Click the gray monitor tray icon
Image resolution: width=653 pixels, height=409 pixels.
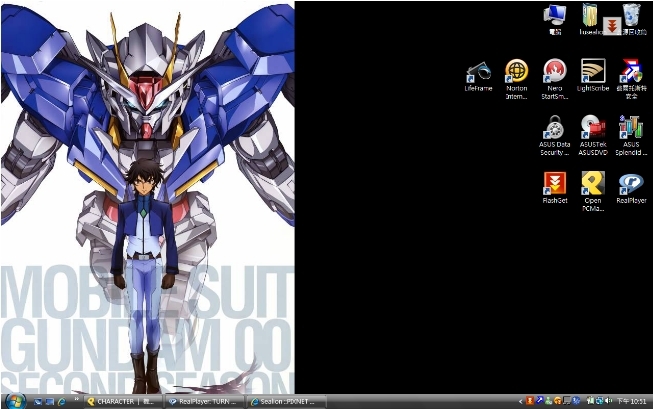(567, 401)
